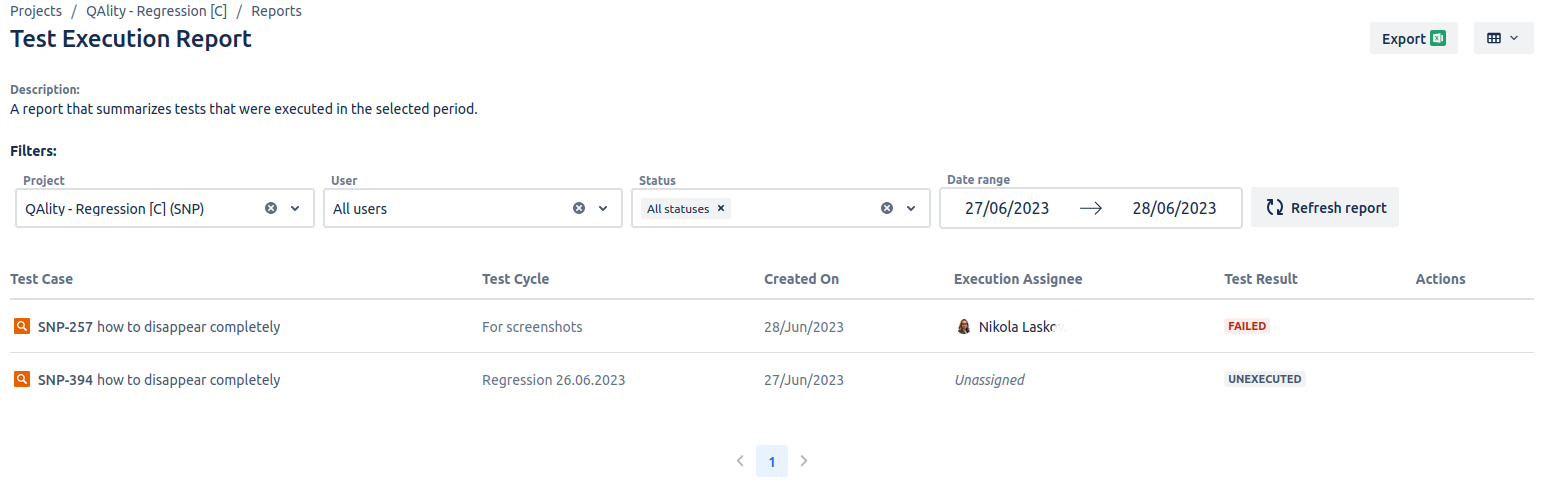Go to previous results page
1545x486 pixels.
(x=740, y=461)
